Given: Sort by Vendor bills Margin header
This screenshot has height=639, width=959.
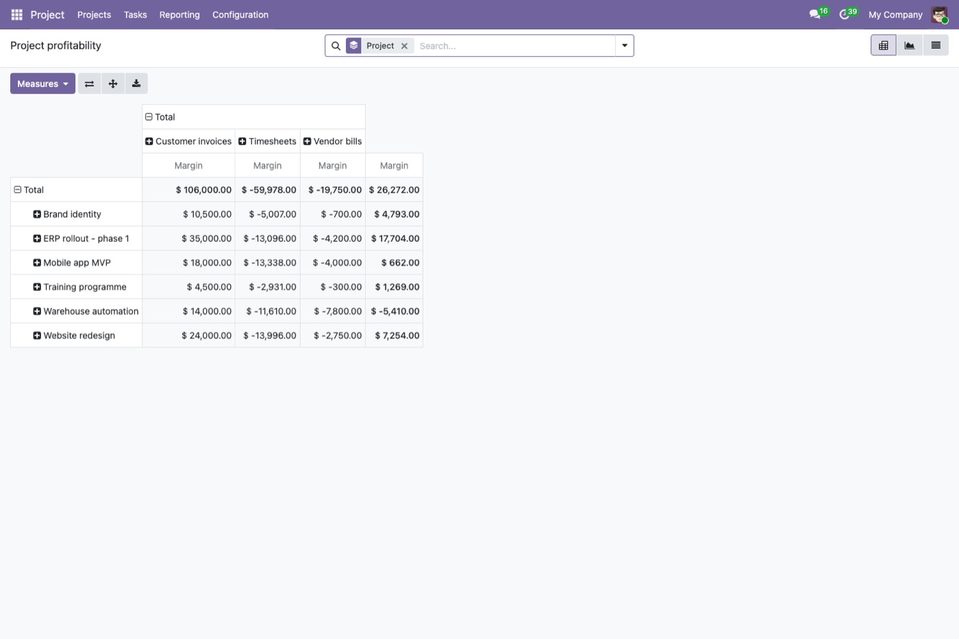Looking at the screenshot, I should click(333, 166).
